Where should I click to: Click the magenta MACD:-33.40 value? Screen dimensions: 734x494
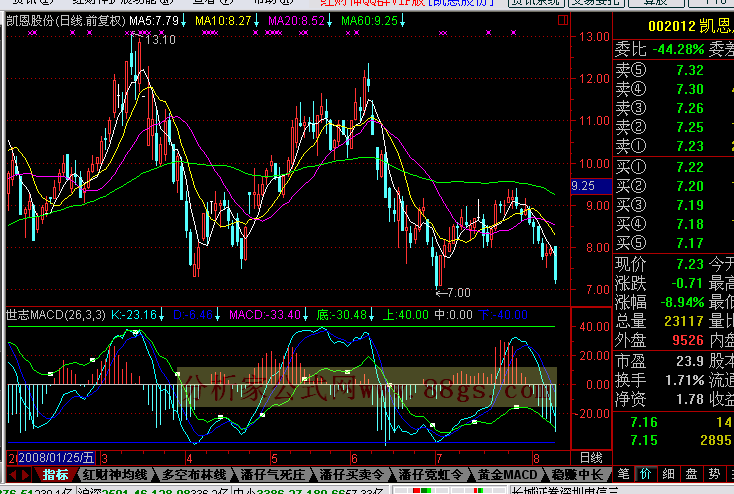pos(265,315)
